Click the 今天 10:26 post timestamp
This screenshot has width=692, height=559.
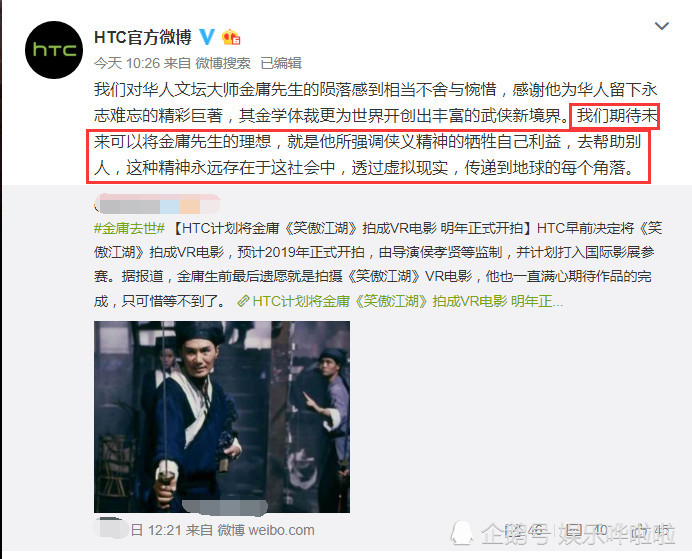[x=127, y=63]
